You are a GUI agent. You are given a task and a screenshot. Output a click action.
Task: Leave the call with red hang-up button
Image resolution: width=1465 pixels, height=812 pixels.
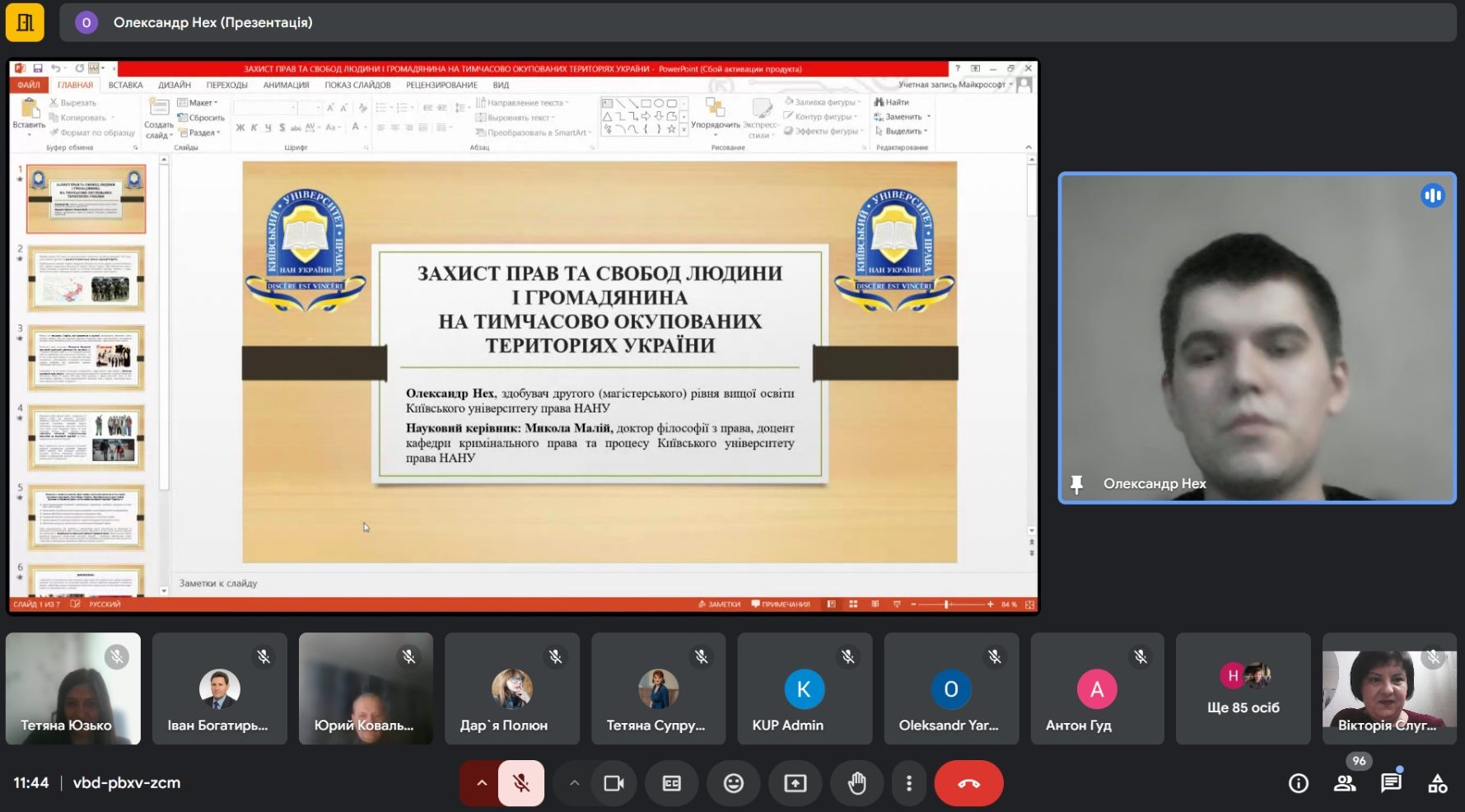(x=968, y=783)
